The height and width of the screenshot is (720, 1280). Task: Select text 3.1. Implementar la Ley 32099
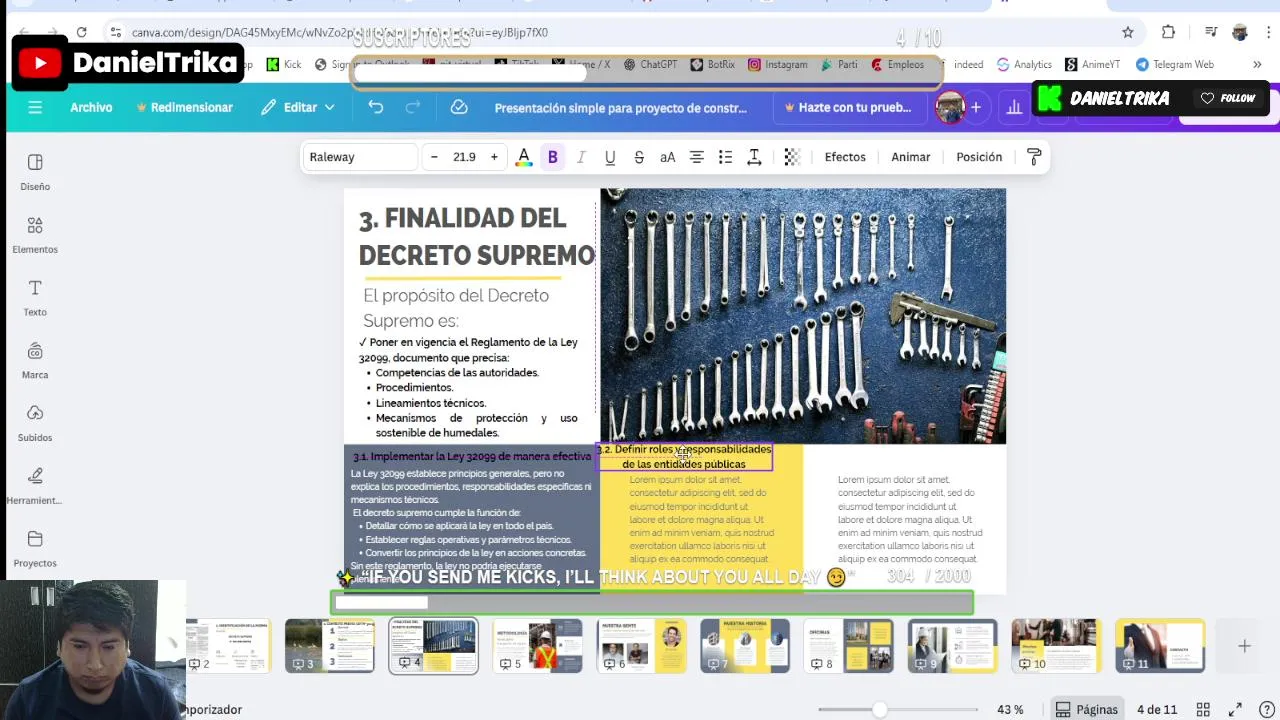(472, 456)
